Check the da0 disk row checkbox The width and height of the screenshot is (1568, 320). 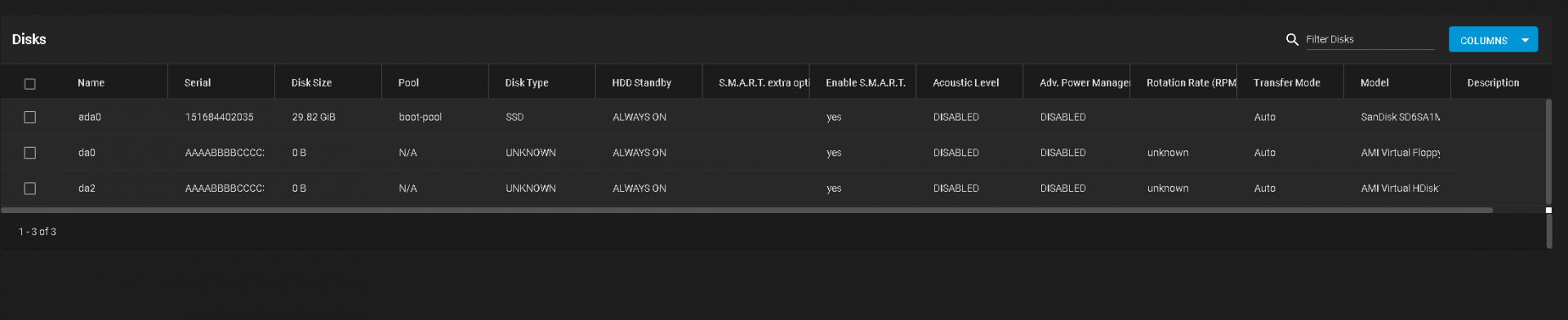tap(30, 153)
